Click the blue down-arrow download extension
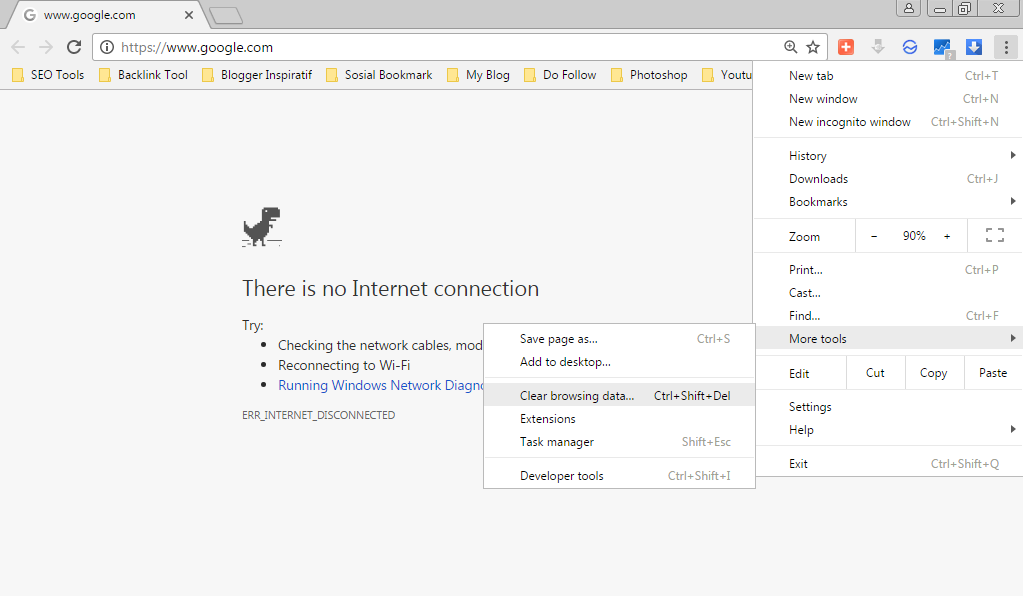 pyautogui.click(x=973, y=46)
